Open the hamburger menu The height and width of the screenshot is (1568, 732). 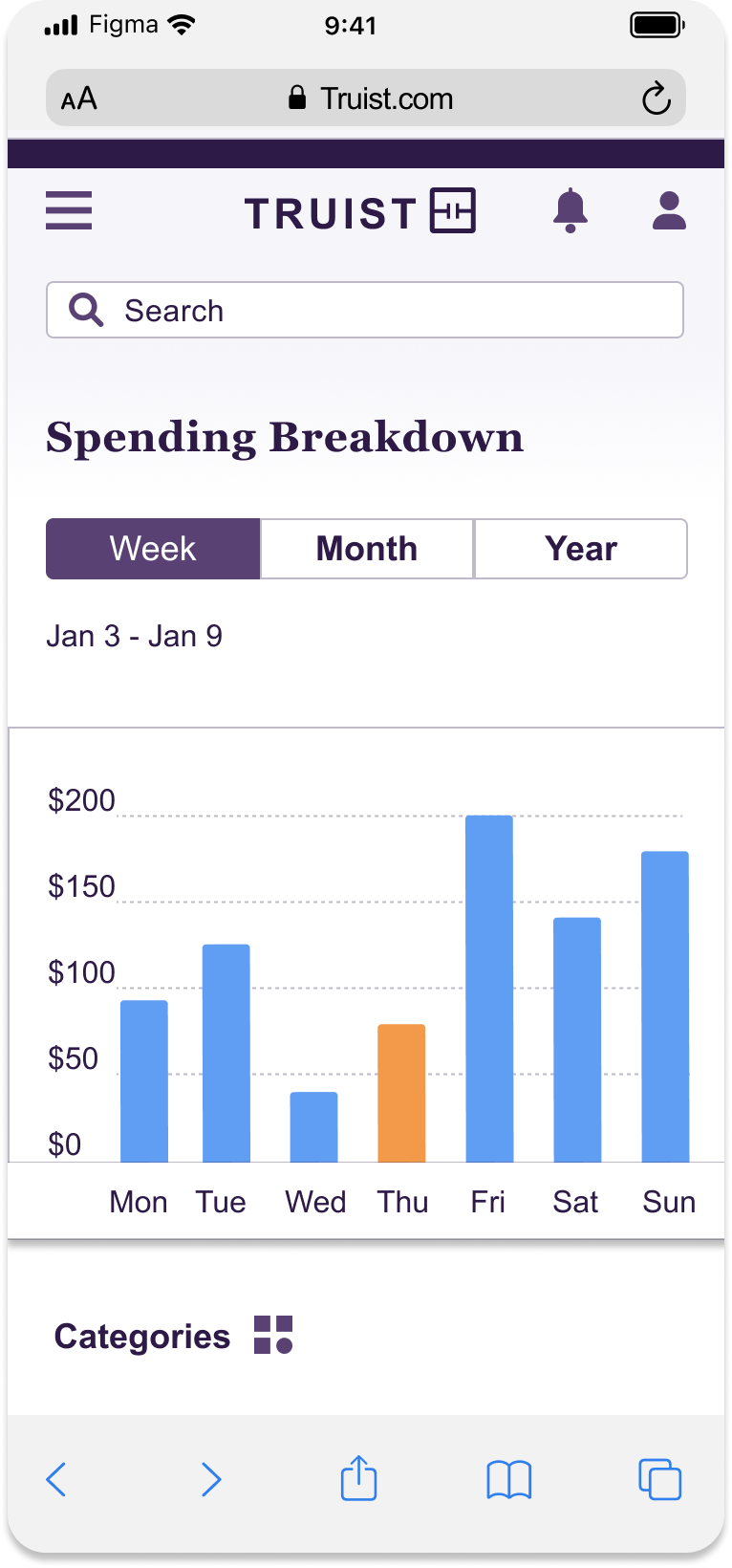click(69, 210)
